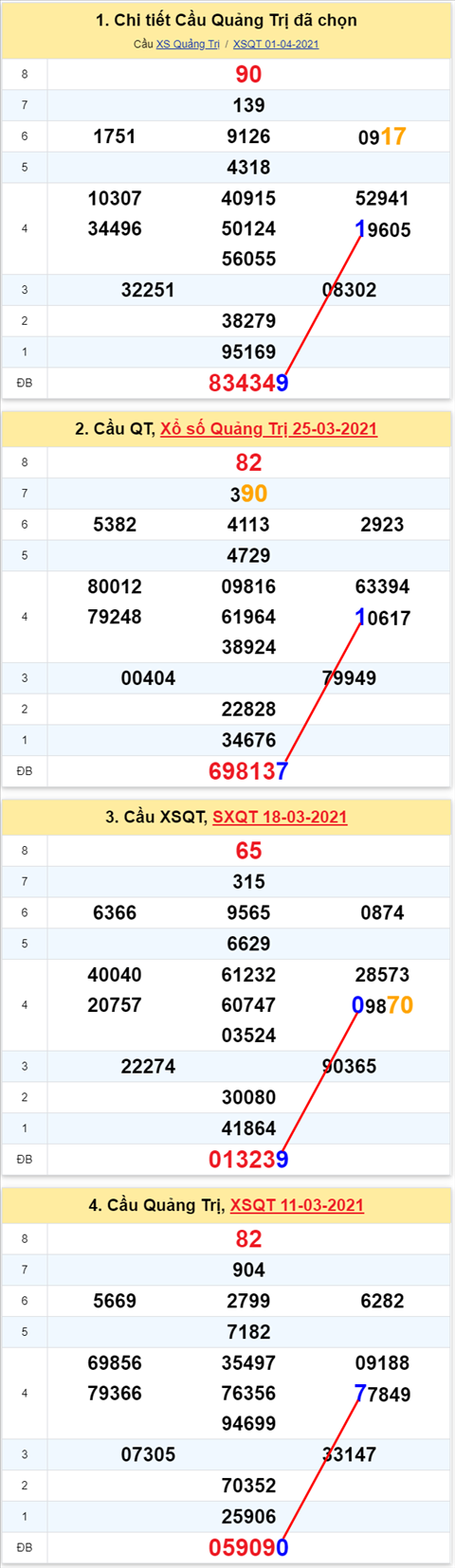Click prize-7 number 904
The width and height of the screenshot is (455, 1568).
pos(248,1271)
